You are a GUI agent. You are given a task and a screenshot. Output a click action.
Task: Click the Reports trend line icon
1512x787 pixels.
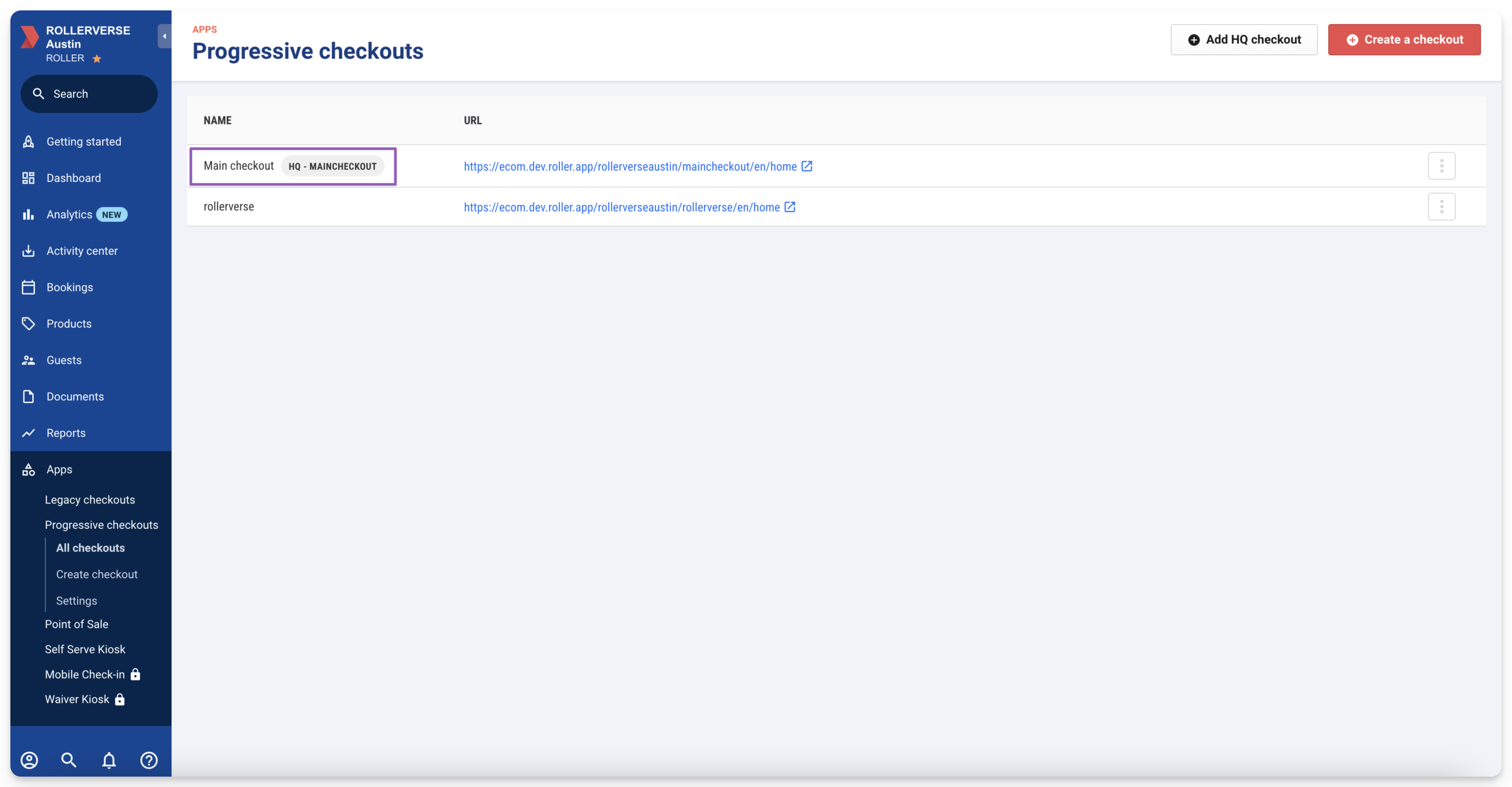tap(28, 433)
